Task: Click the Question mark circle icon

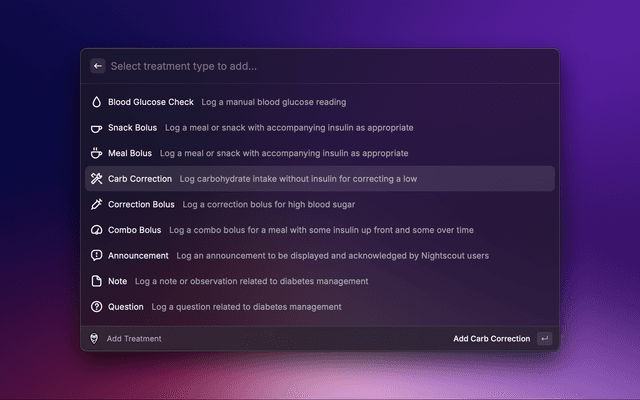Action: click(x=97, y=307)
